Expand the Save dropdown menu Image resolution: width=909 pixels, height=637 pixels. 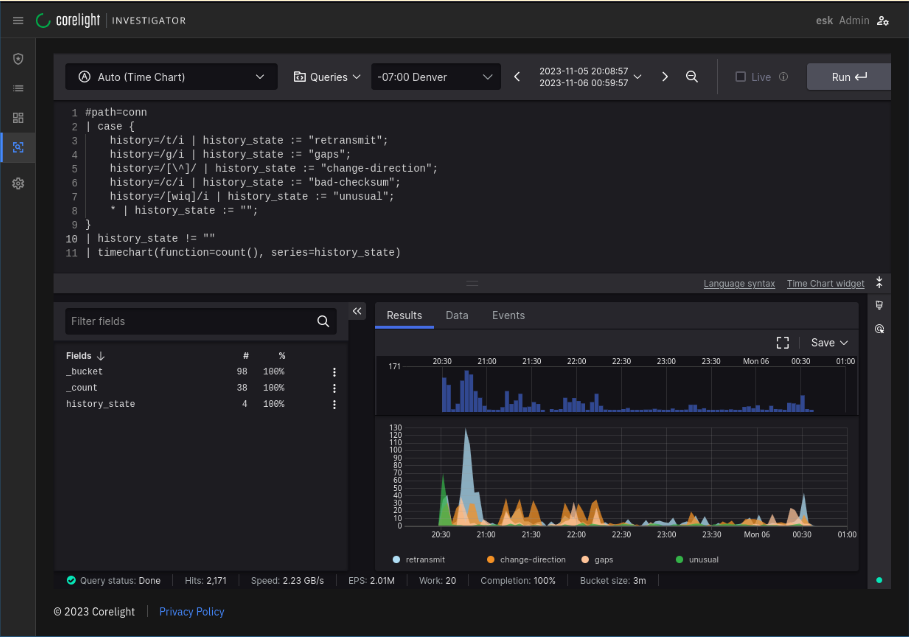tap(829, 342)
